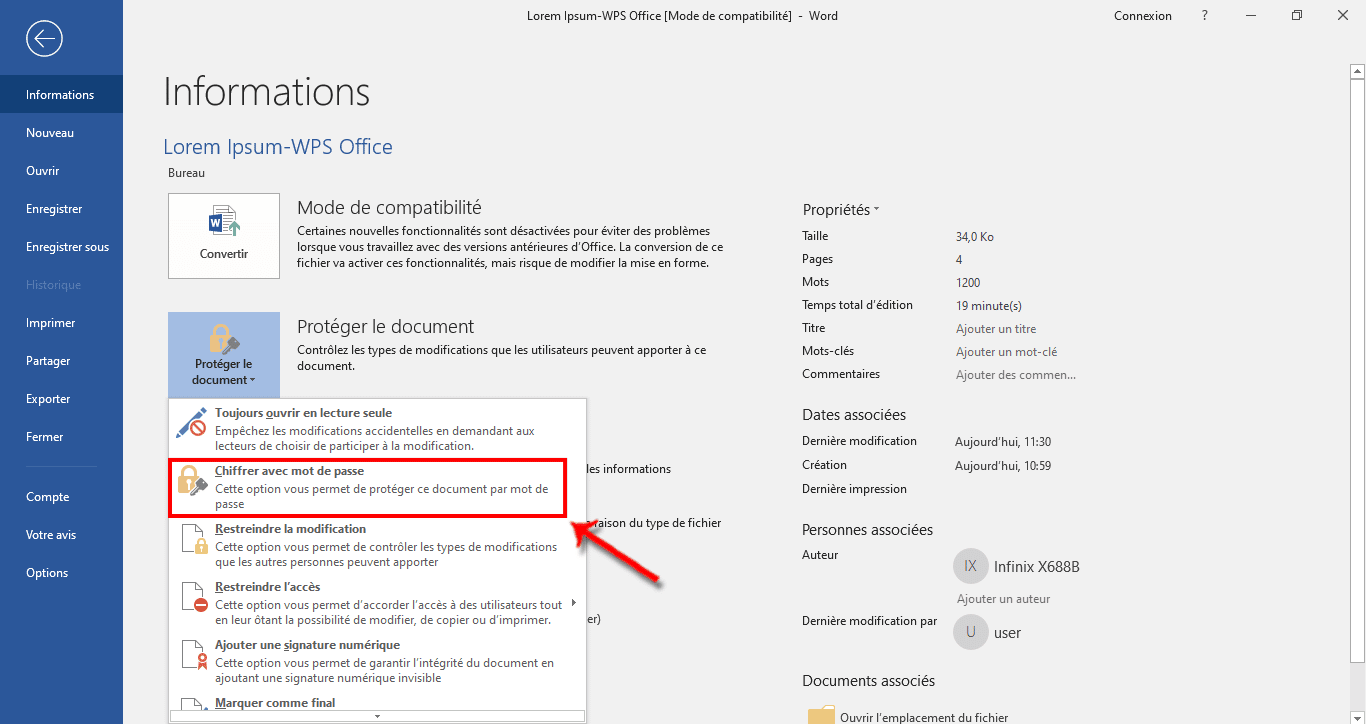Open Partager in the sidebar
The width and height of the screenshot is (1366, 724).
point(61,361)
